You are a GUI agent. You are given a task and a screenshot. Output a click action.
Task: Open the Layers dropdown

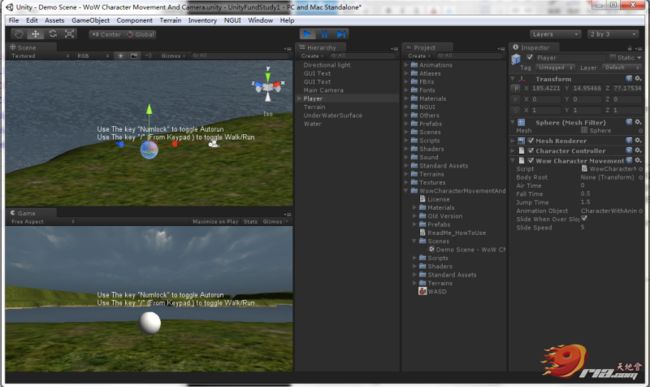[555, 34]
